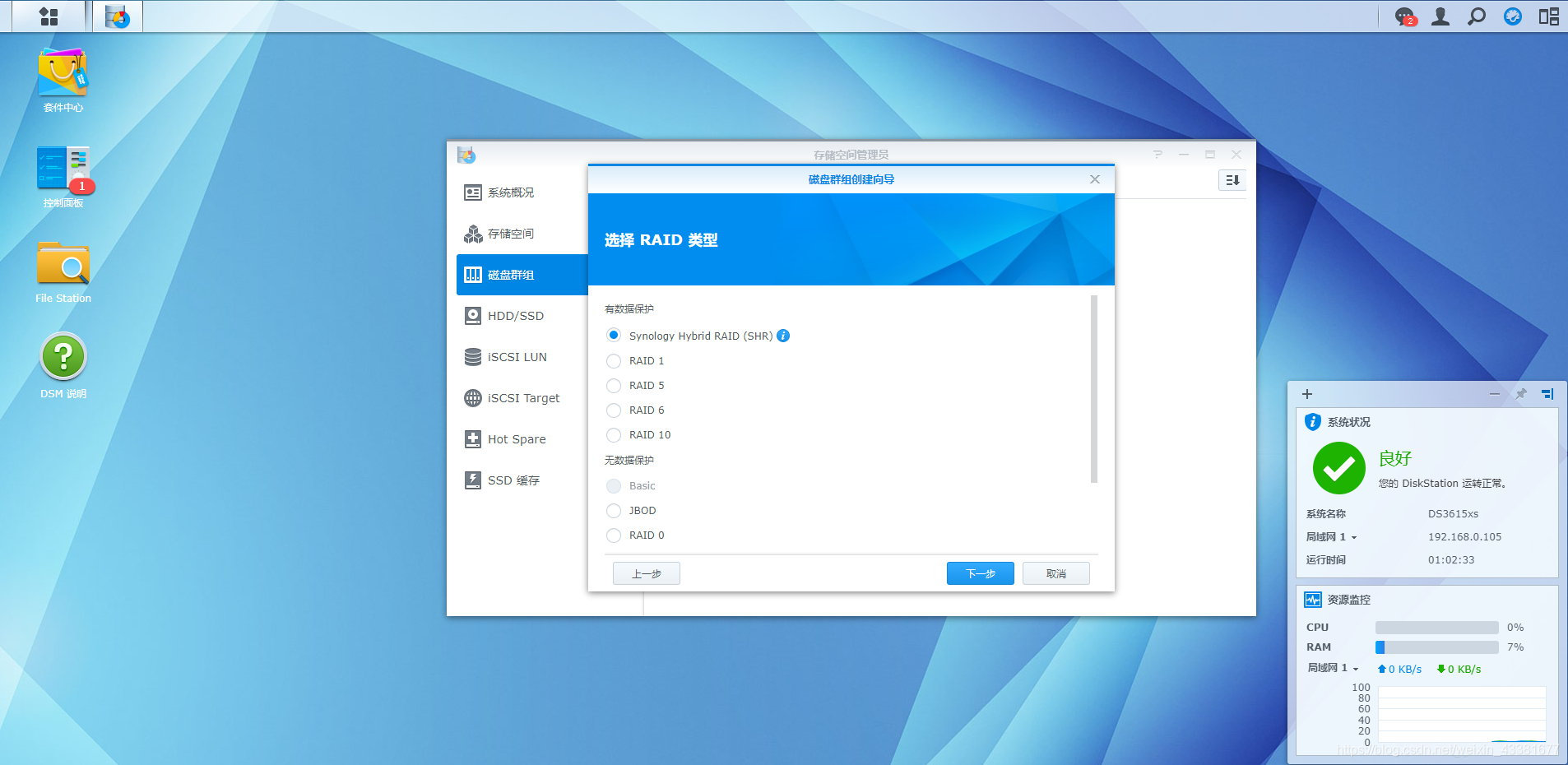Open the pilot view layout icon
The height and width of the screenshot is (765, 1568).
click(1549, 16)
